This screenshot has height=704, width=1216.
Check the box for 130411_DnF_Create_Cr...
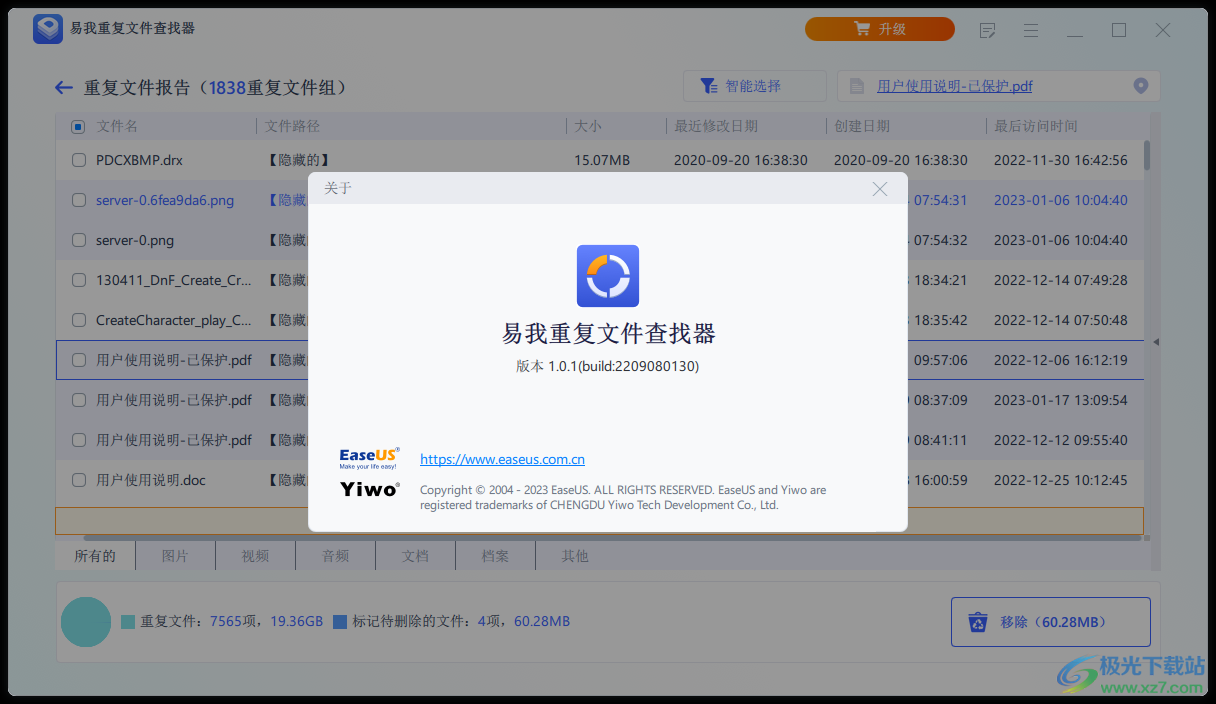pos(79,280)
